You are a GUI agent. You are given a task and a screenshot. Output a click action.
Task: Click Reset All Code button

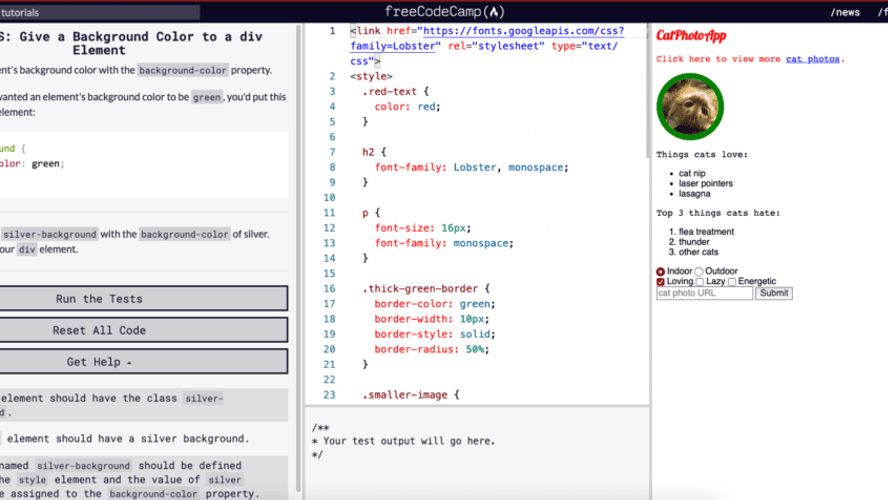[144, 330]
